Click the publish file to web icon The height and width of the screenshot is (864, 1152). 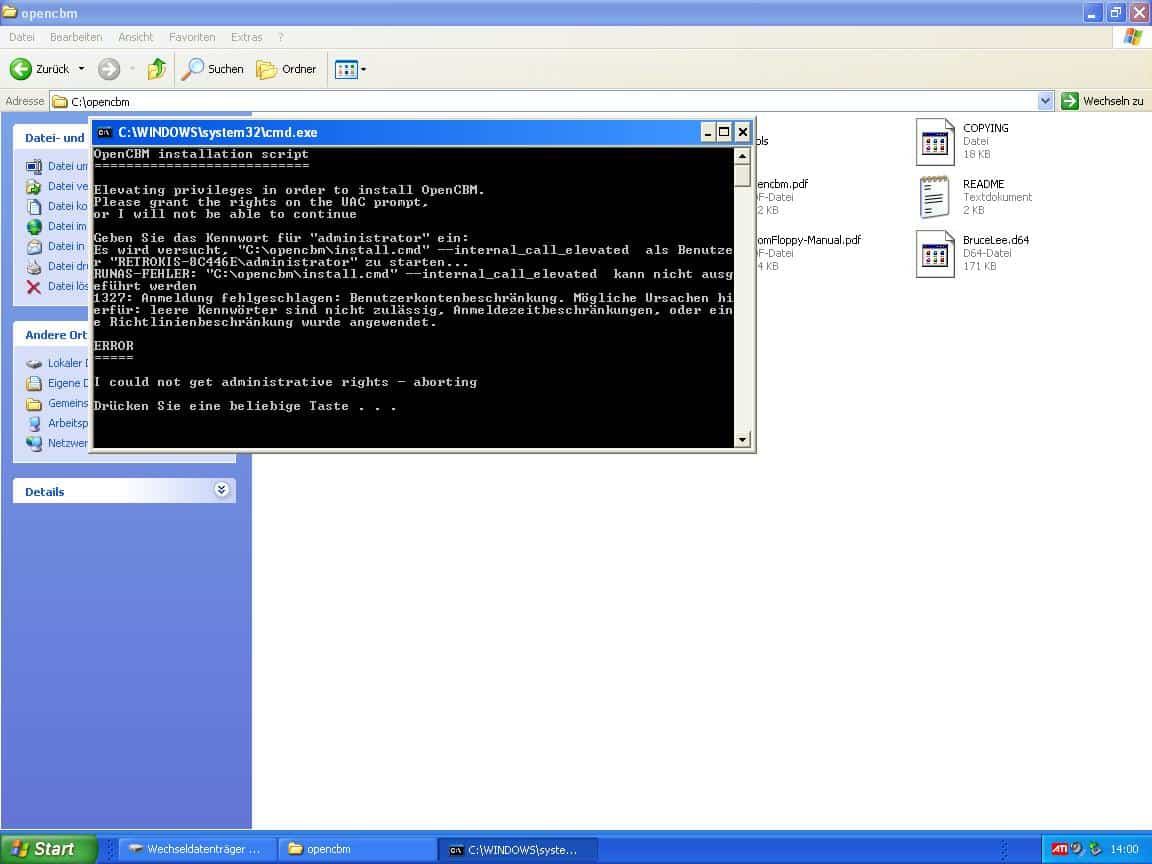(34, 226)
